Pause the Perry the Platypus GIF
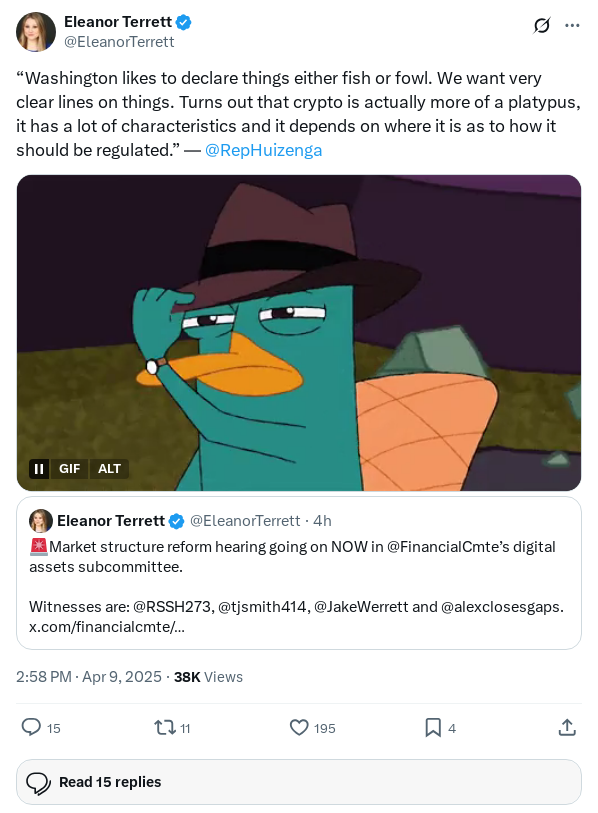 pos(38,468)
